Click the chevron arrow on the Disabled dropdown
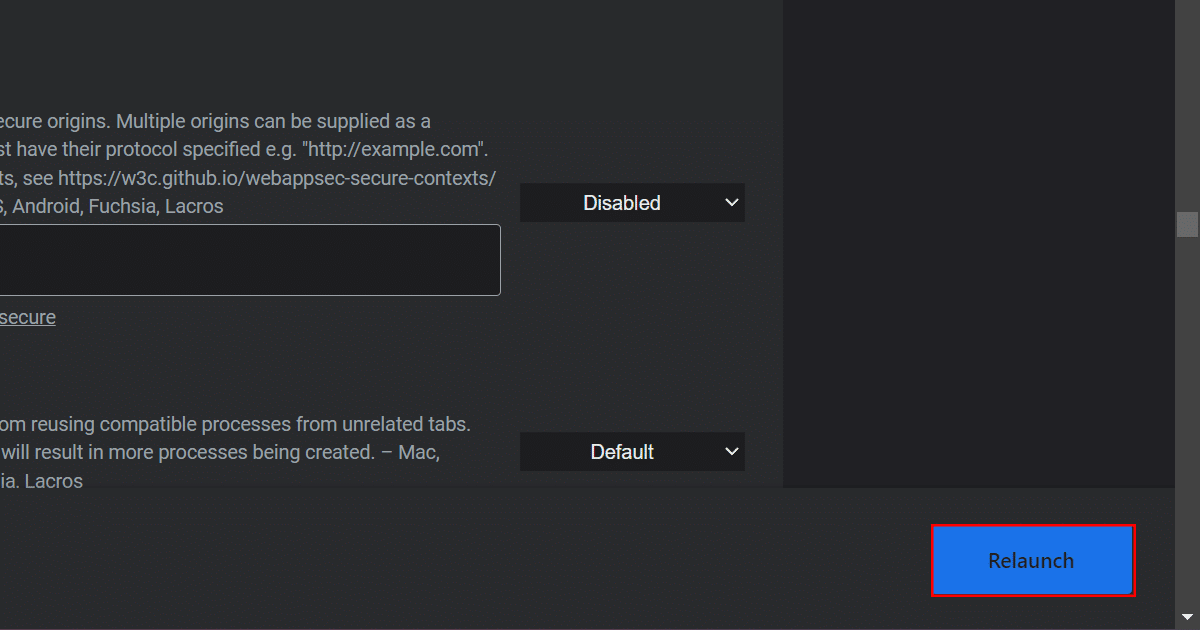 pyautogui.click(x=731, y=203)
